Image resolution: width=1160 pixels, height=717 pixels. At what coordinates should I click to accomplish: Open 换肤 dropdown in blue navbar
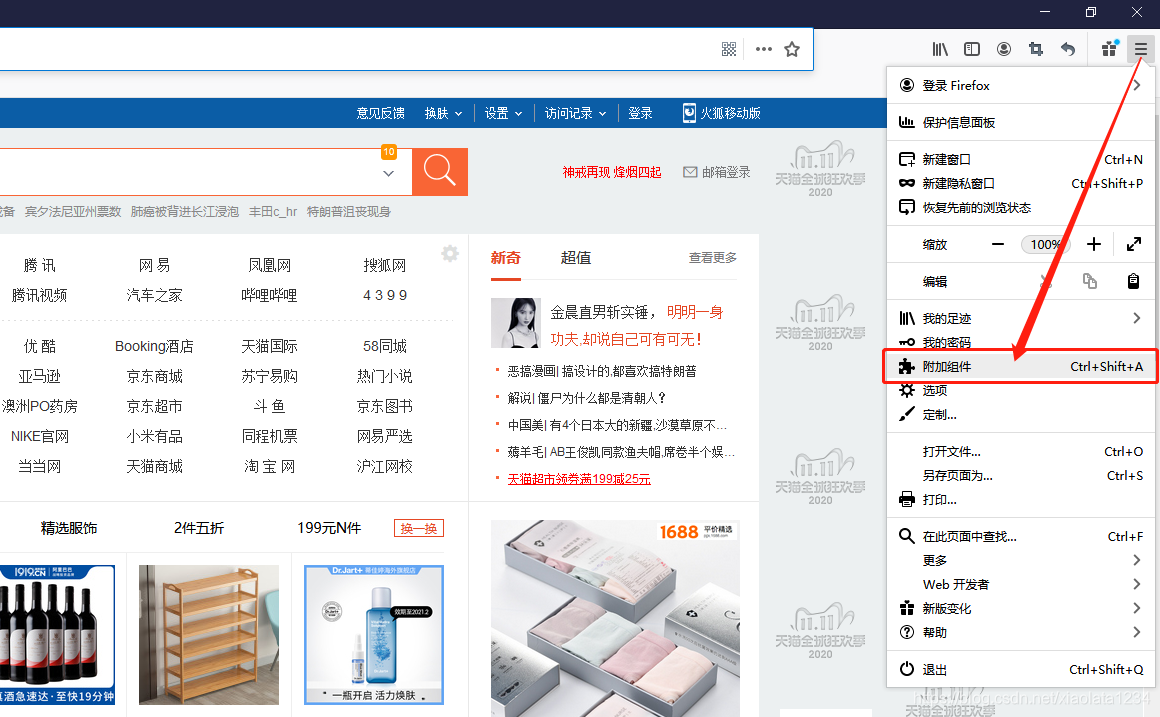tap(443, 113)
